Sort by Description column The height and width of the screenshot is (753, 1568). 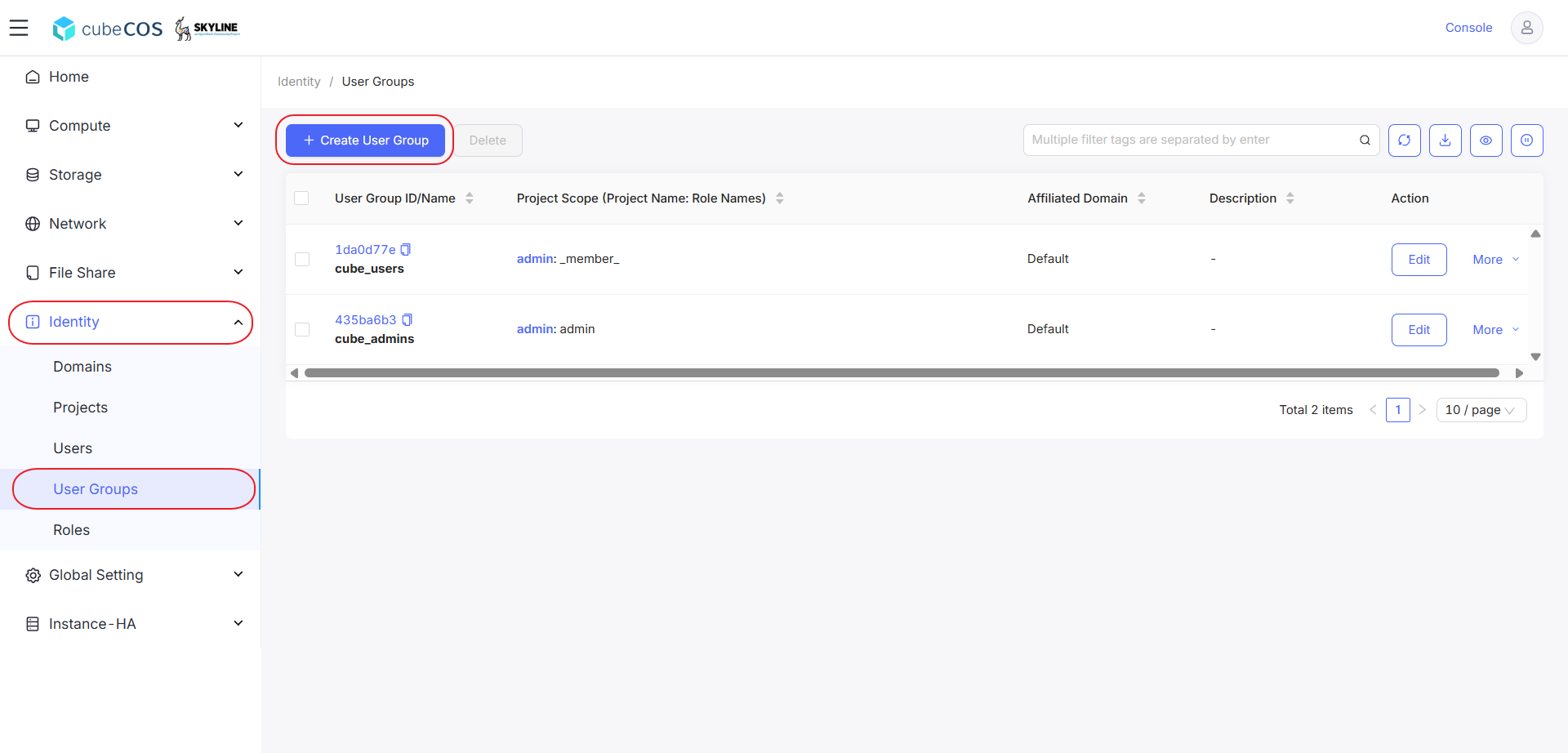(1290, 198)
